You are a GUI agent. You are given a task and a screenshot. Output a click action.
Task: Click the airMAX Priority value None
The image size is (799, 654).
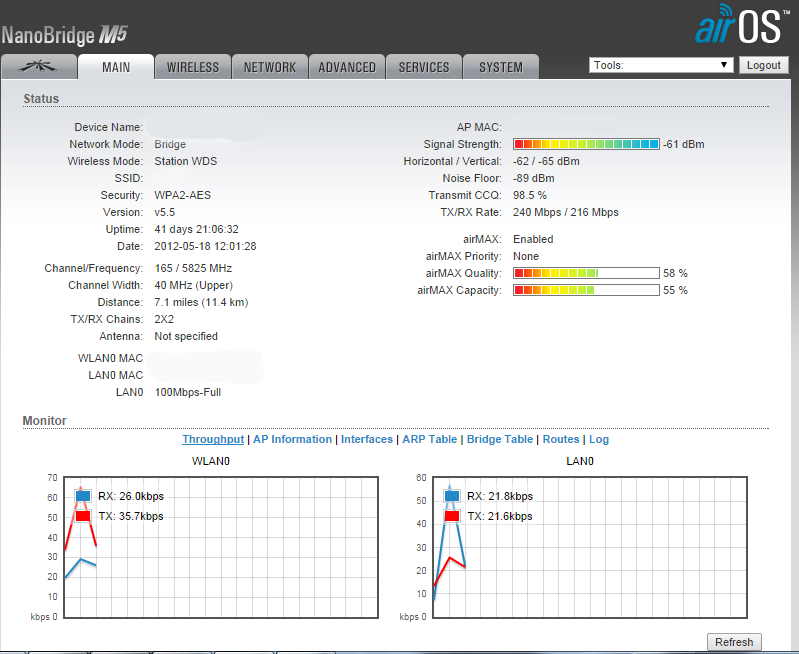tap(526, 256)
